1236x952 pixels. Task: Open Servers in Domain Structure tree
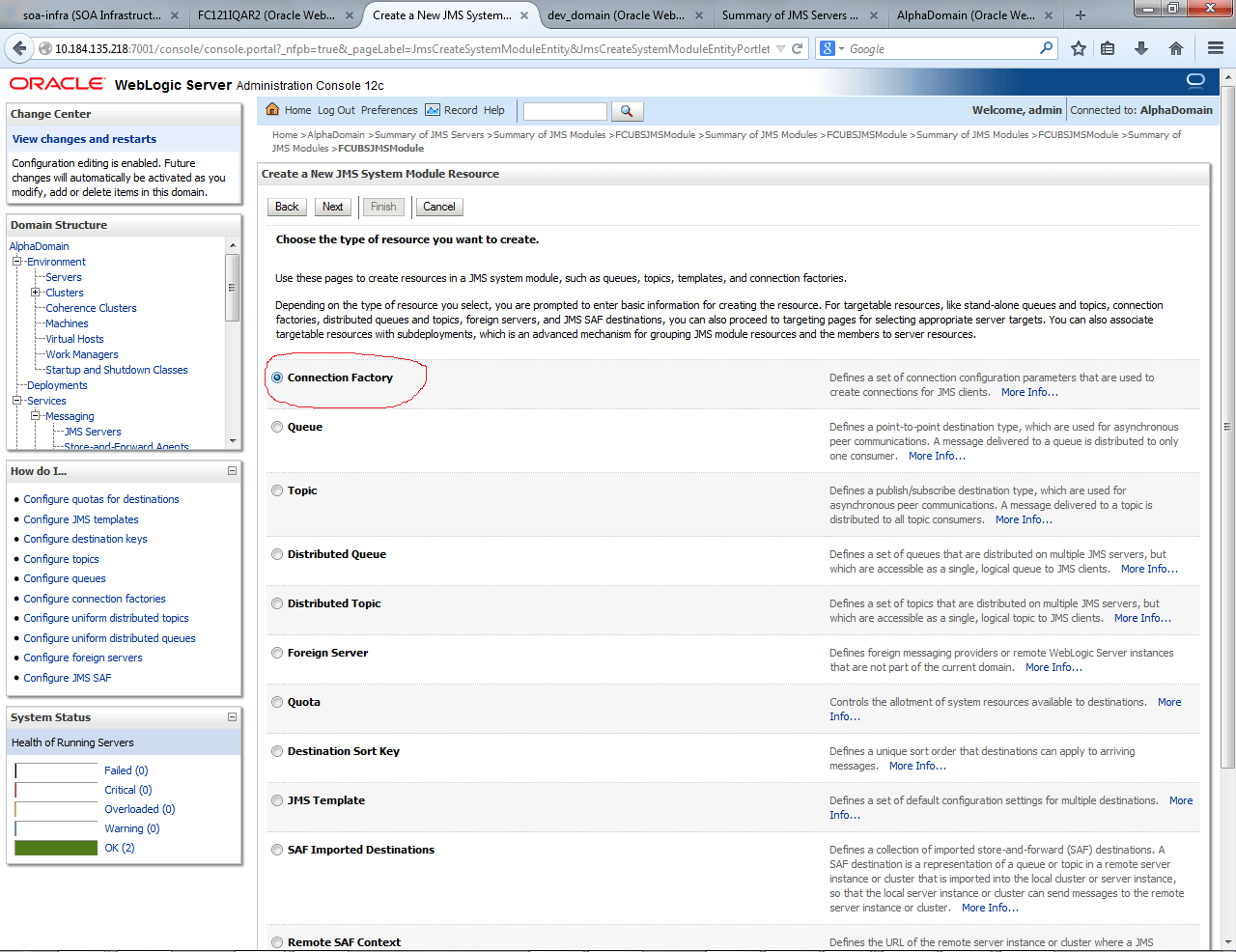click(64, 277)
